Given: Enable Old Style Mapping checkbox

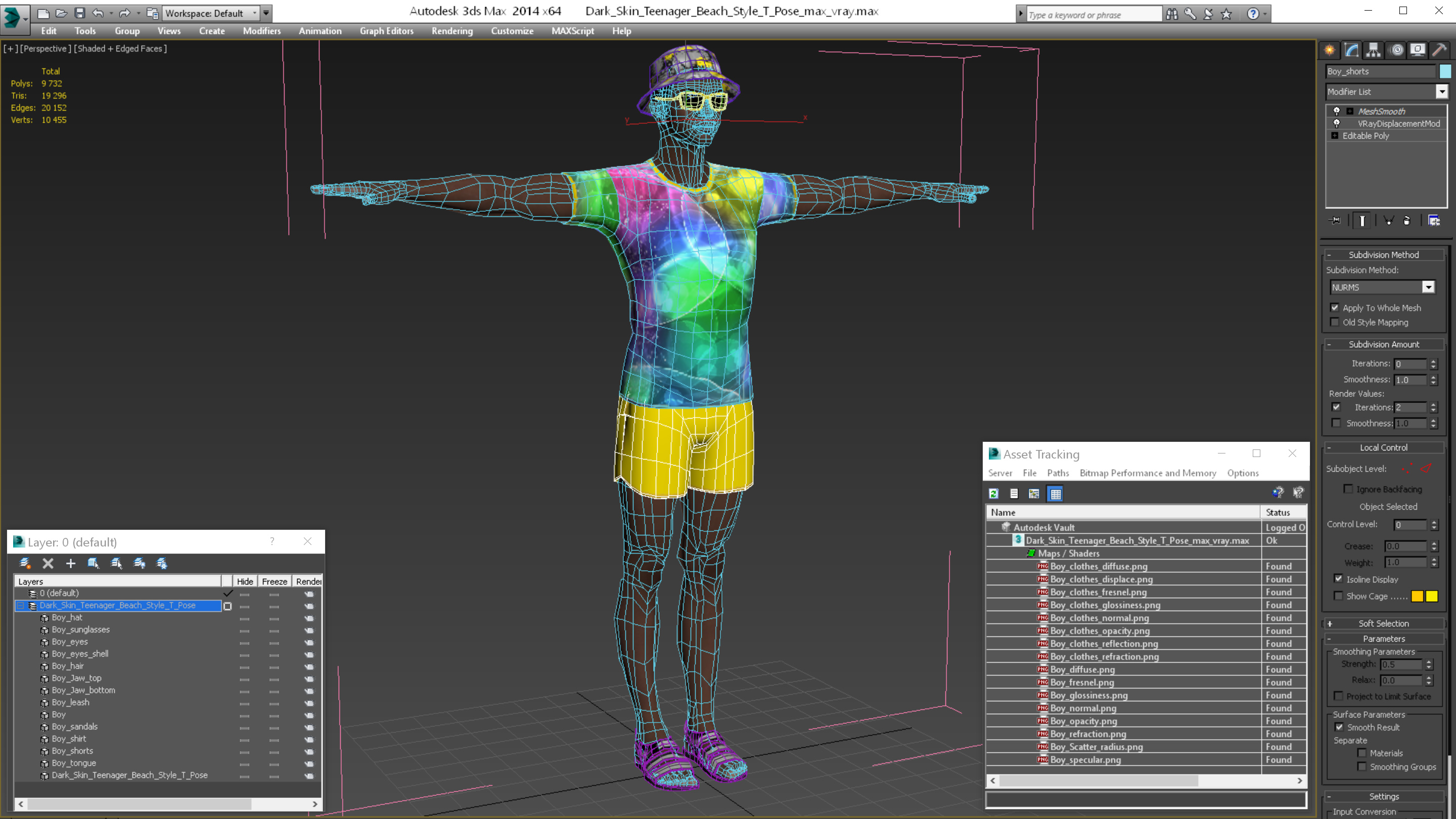Looking at the screenshot, I should coord(1335,322).
